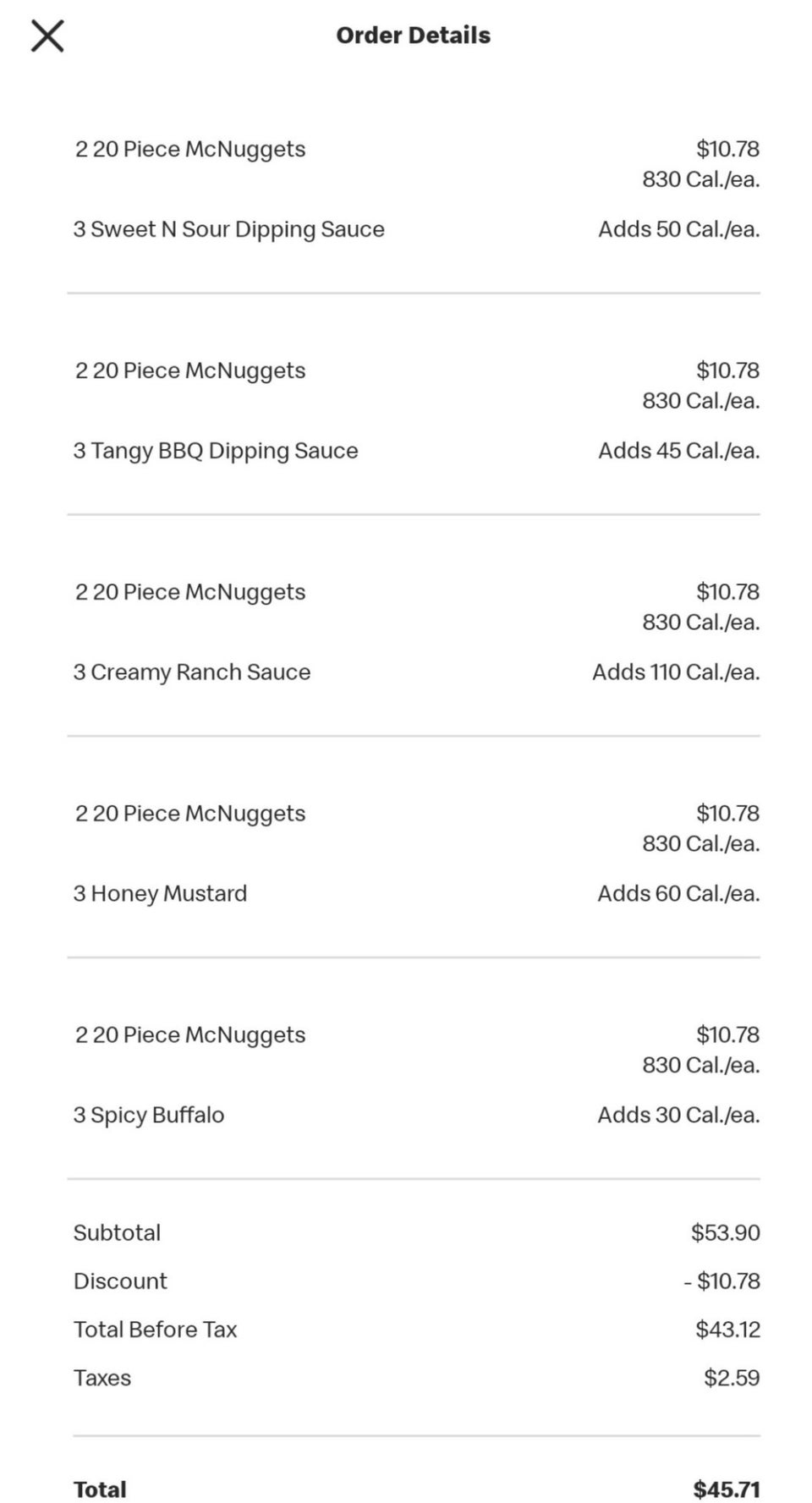Select the Sweet N Sour Dipping Sauce line

click(228, 229)
